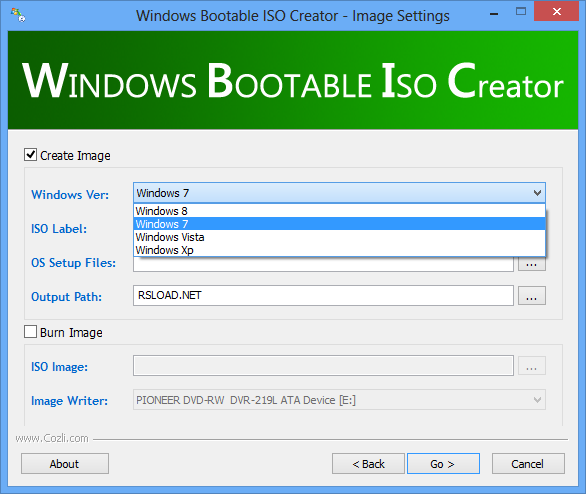Go to previous step with < Back

click(x=368, y=464)
